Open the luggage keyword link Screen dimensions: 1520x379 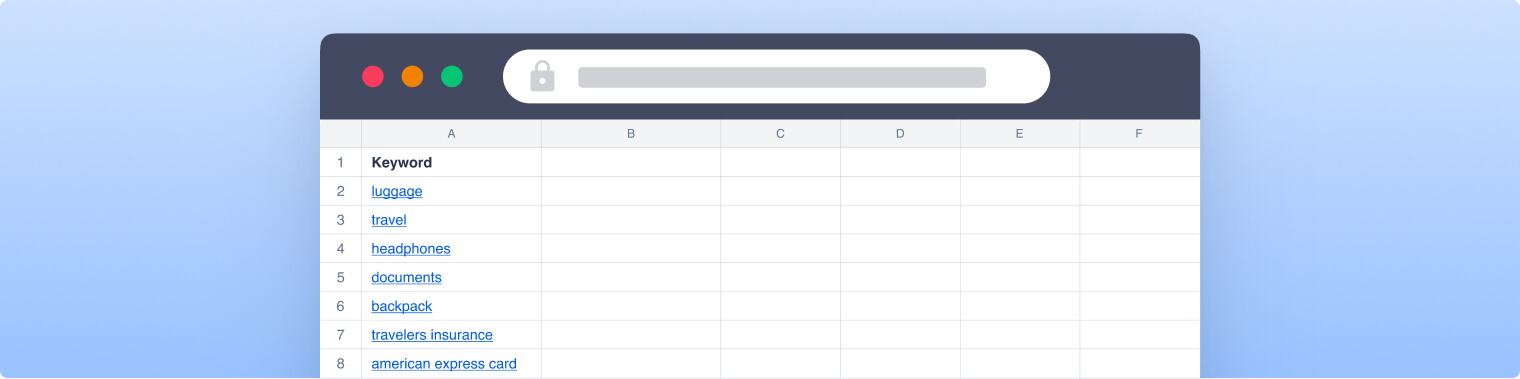397,191
